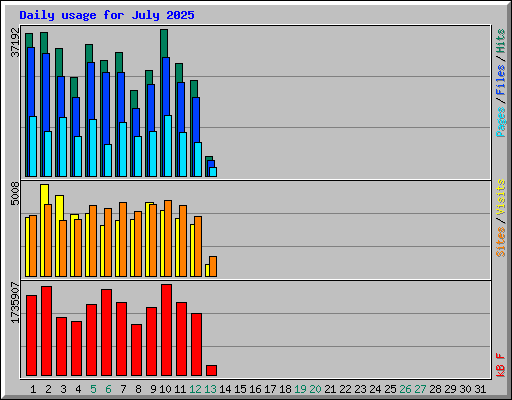
Task: Click the cyan Pages bar for day 6
Action: [x=108, y=160]
